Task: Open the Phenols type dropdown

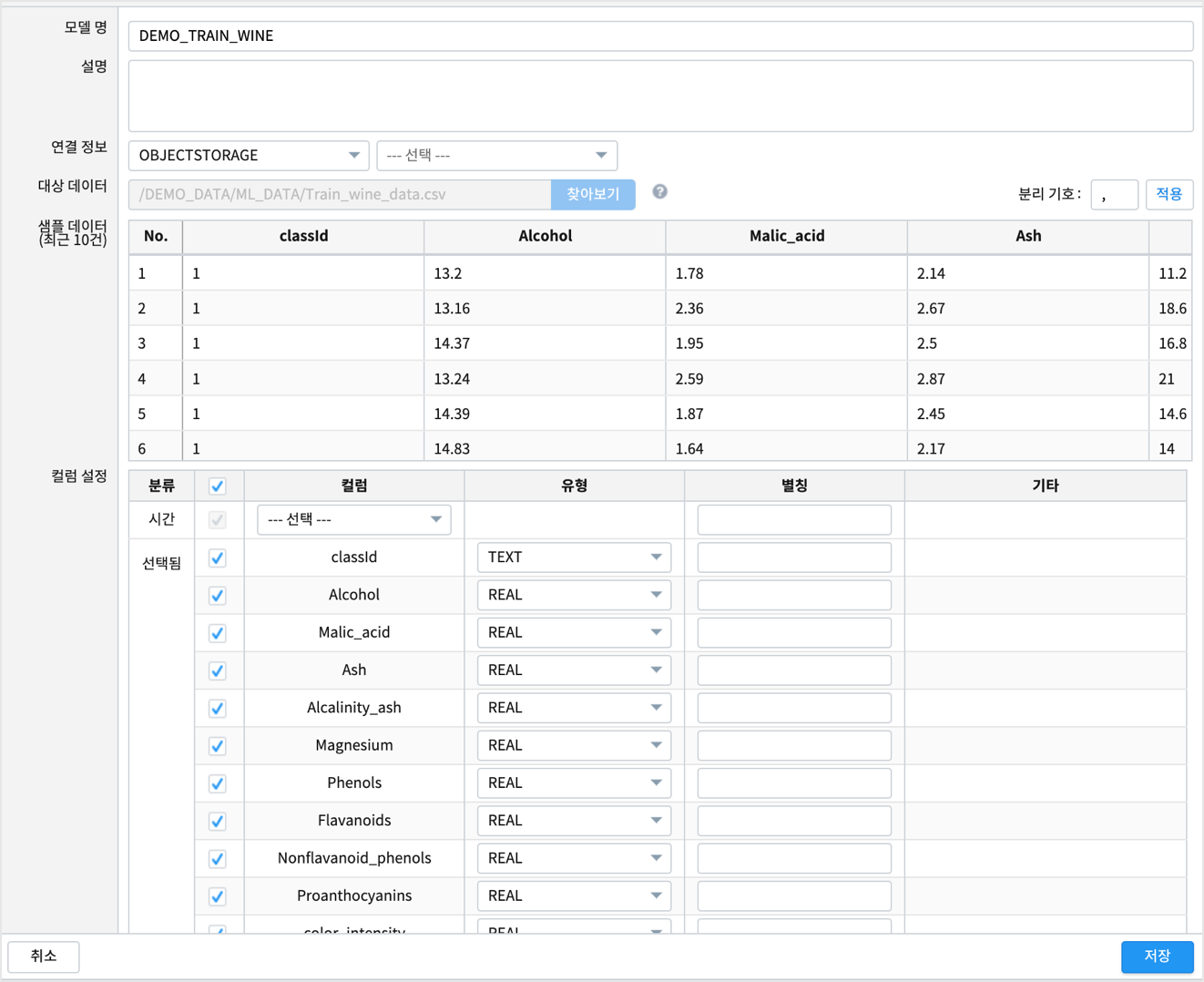Action: coord(574,783)
